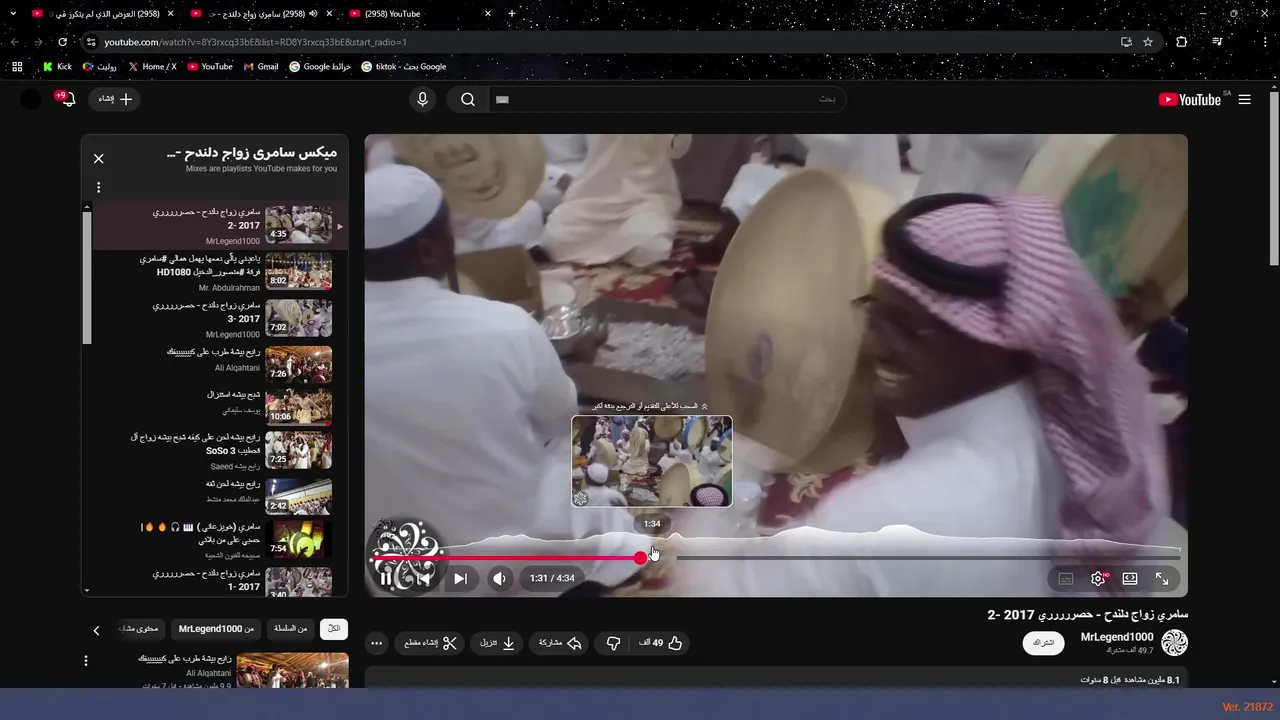Screen dimensions: 1280x720
Task: Click the magnifier search button
Action: (x=467, y=99)
